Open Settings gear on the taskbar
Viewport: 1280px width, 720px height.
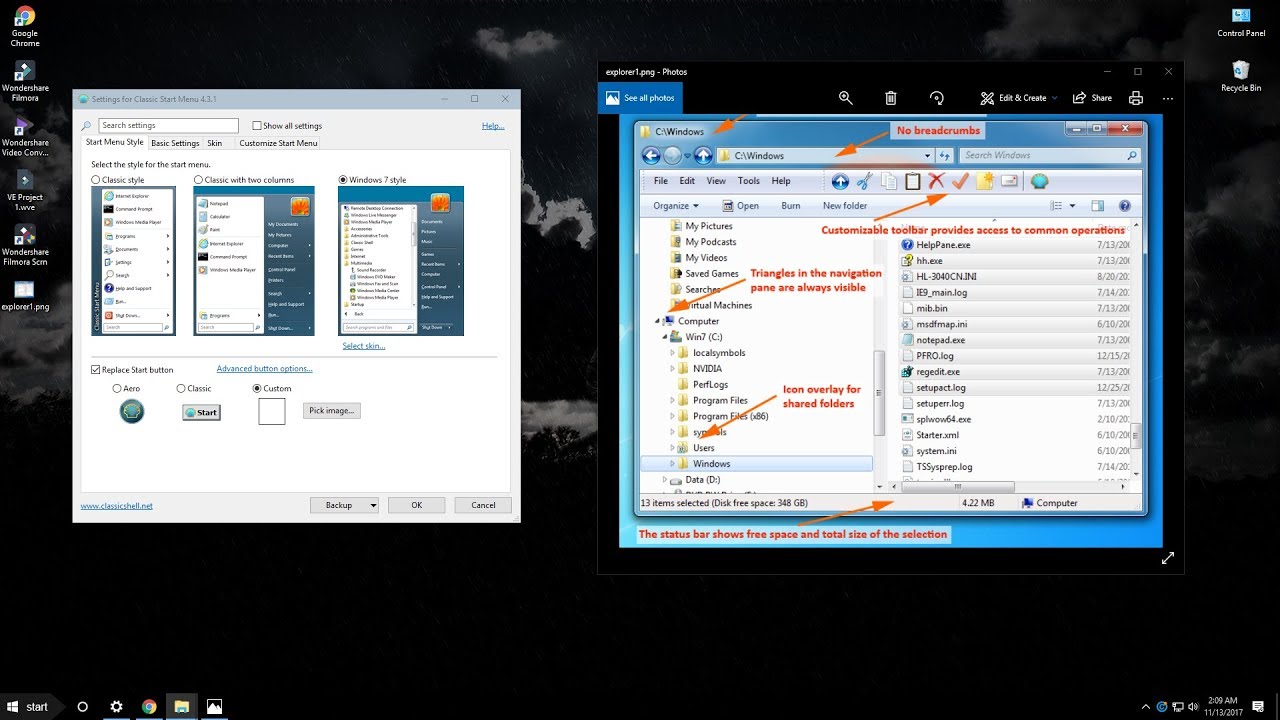116,706
